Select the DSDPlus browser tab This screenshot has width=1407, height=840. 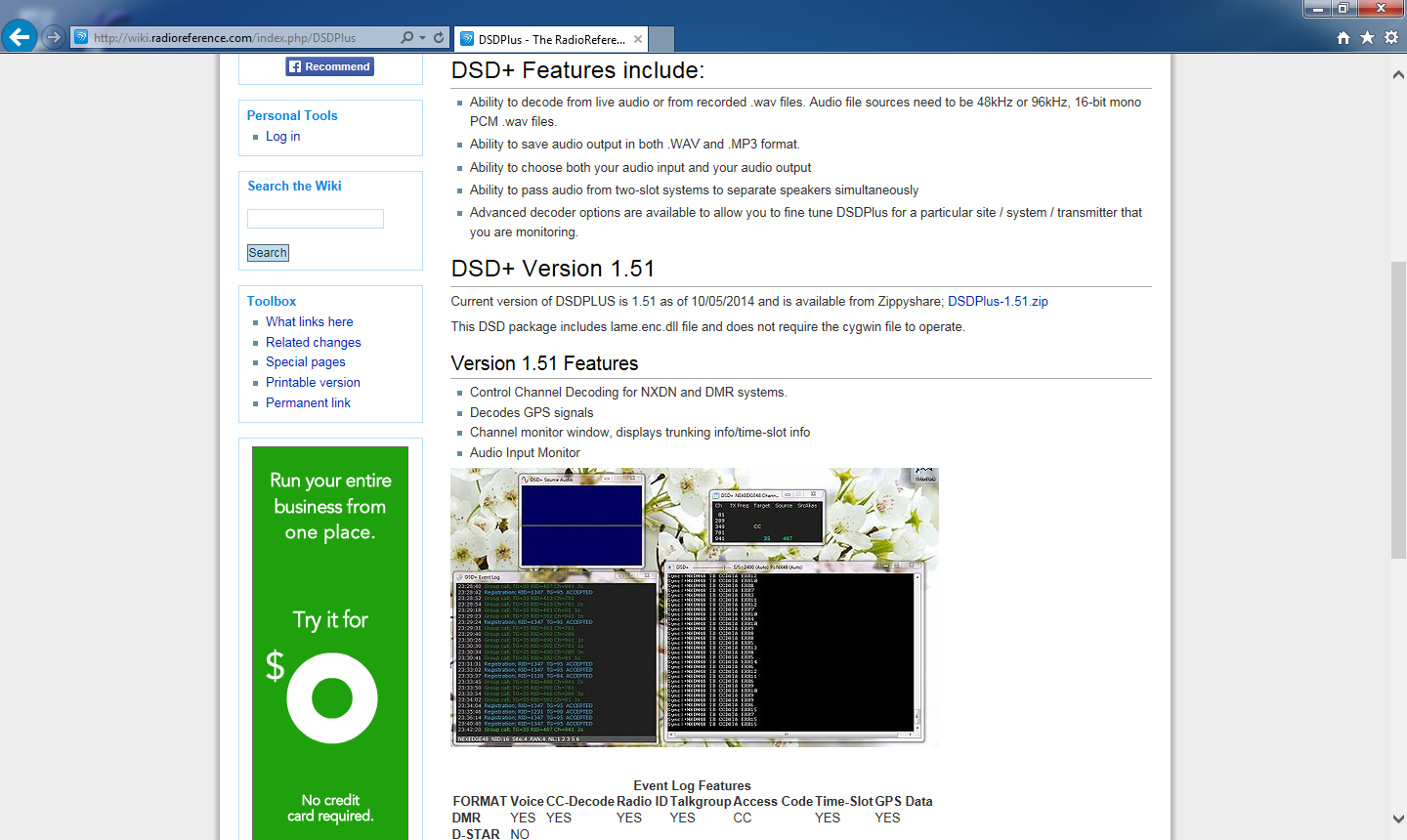[552, 39]
